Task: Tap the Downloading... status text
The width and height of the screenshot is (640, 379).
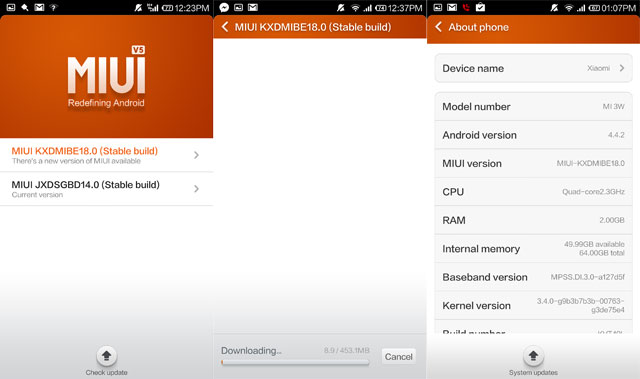Action: [251, 351]
